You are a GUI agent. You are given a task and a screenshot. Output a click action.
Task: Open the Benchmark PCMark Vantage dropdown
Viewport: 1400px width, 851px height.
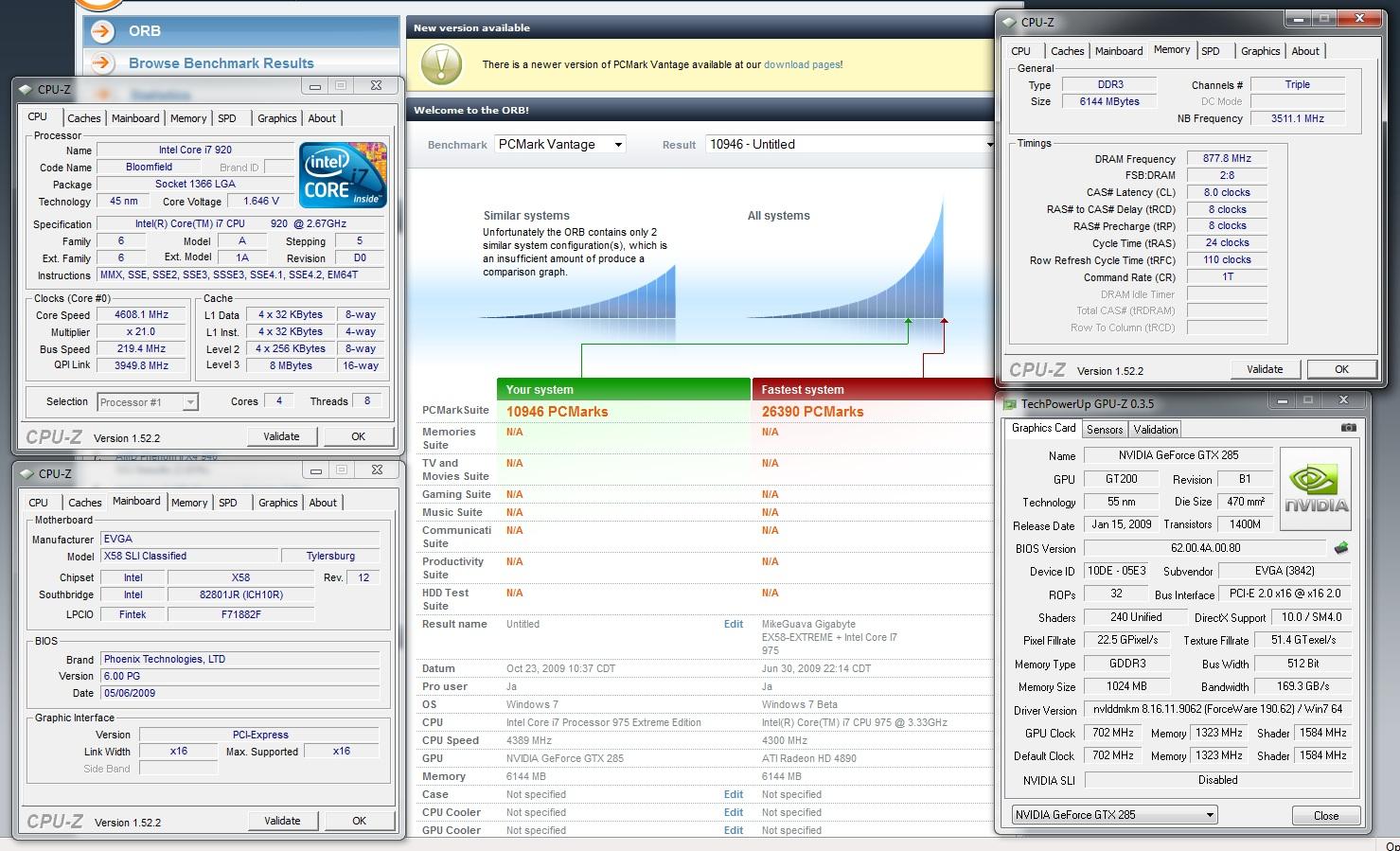tap(560, 144)
